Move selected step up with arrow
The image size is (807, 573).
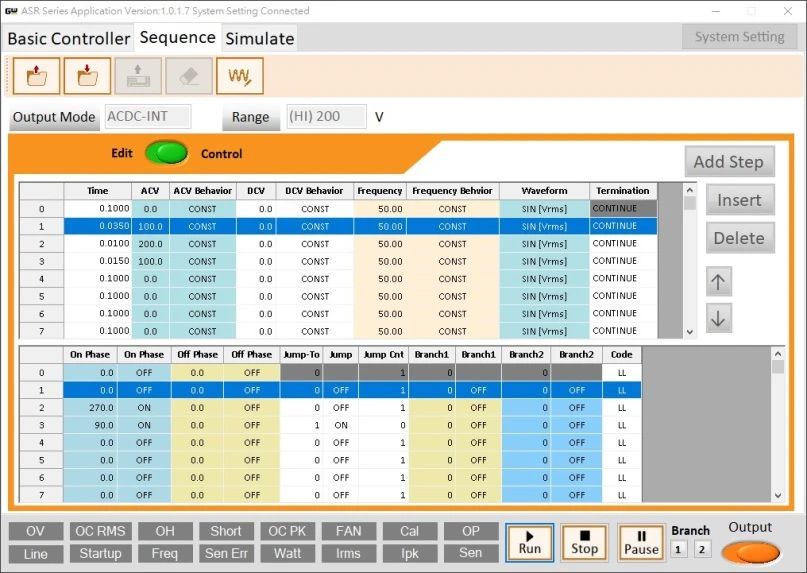[x=718, y=282]
